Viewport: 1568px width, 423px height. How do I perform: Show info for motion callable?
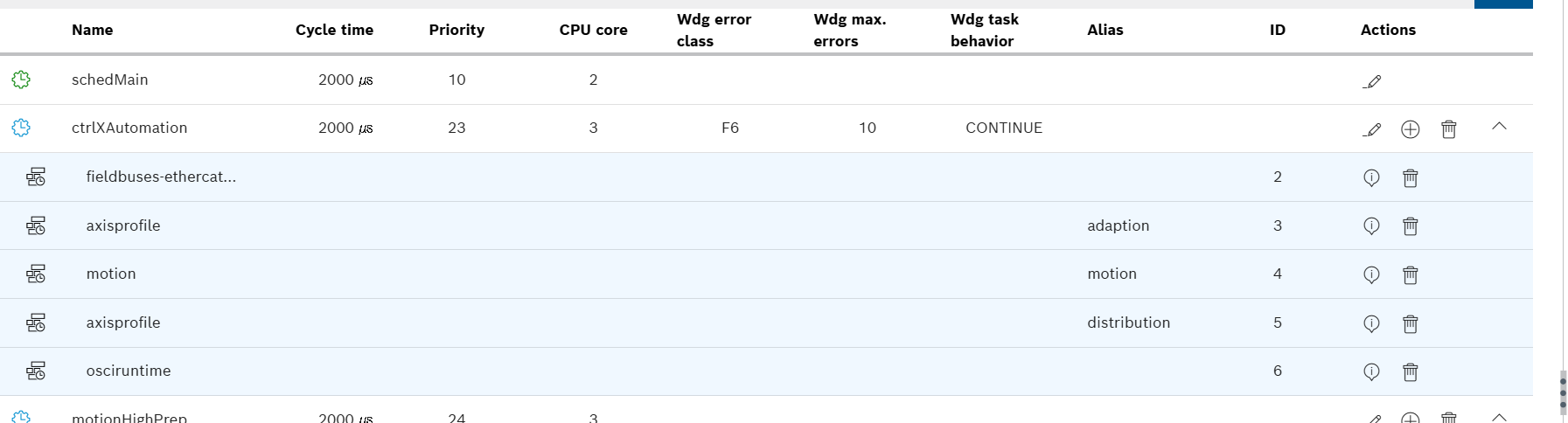click(x=1371, y=275)
